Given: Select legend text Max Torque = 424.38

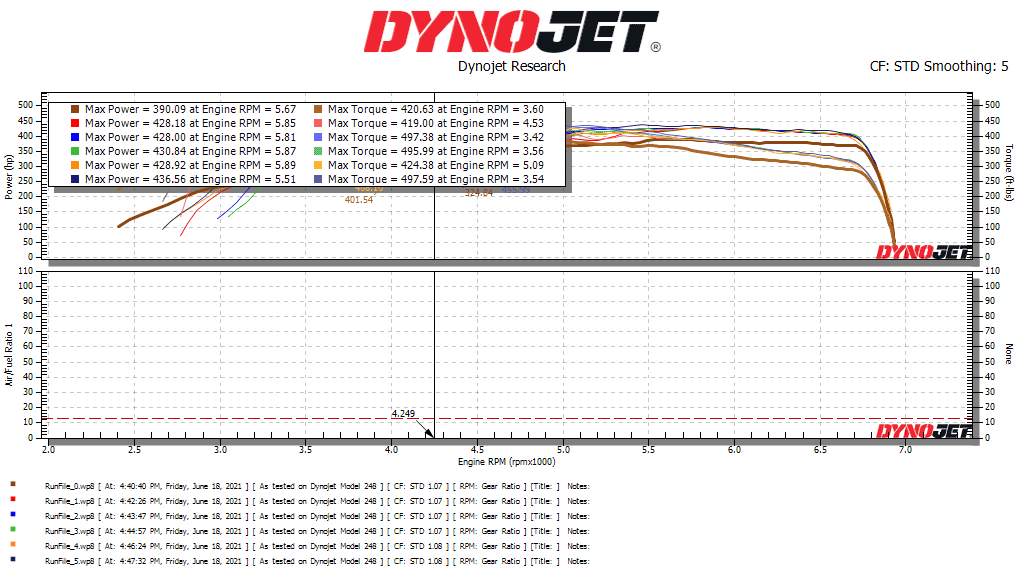Looking at the screenshot, I should point(381,165).
